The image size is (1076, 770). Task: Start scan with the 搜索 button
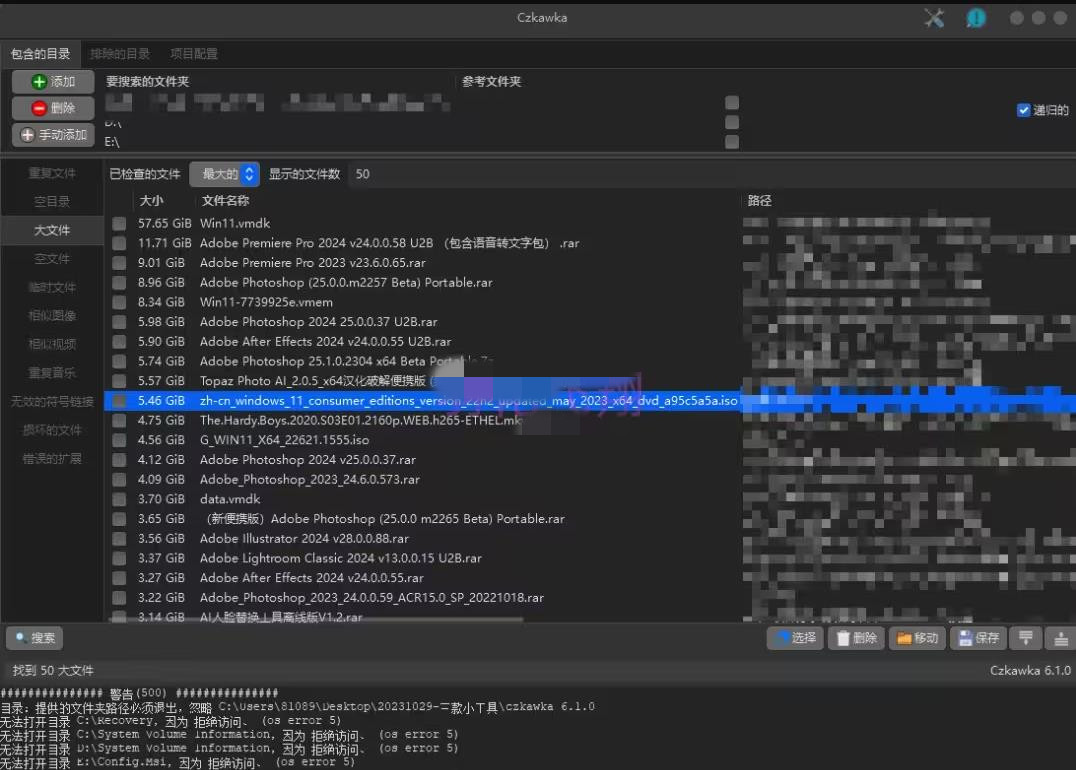coord(35,638)
